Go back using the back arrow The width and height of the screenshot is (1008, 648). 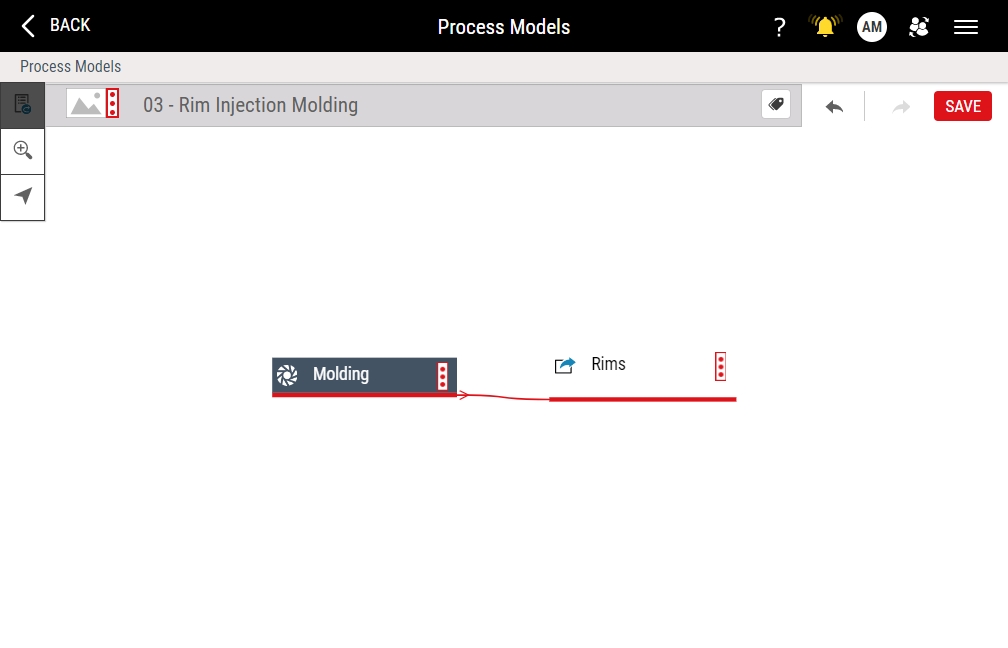coord(28,26)
